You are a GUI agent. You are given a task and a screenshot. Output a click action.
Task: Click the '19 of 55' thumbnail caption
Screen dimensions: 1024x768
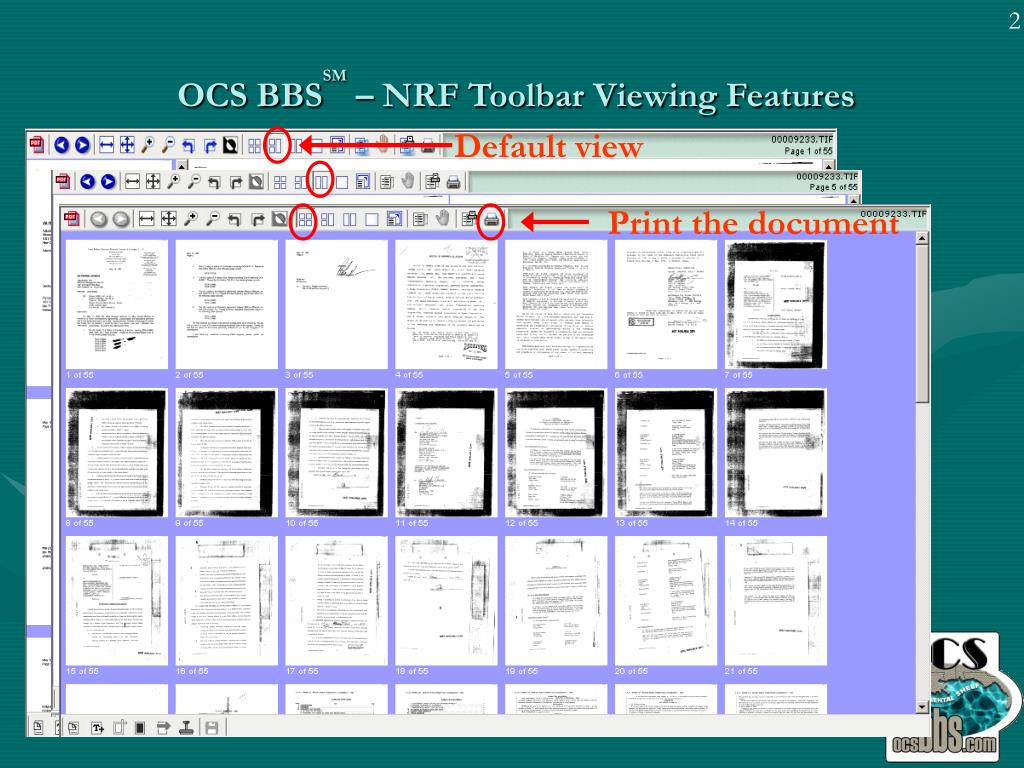click(x=521, y=671)
